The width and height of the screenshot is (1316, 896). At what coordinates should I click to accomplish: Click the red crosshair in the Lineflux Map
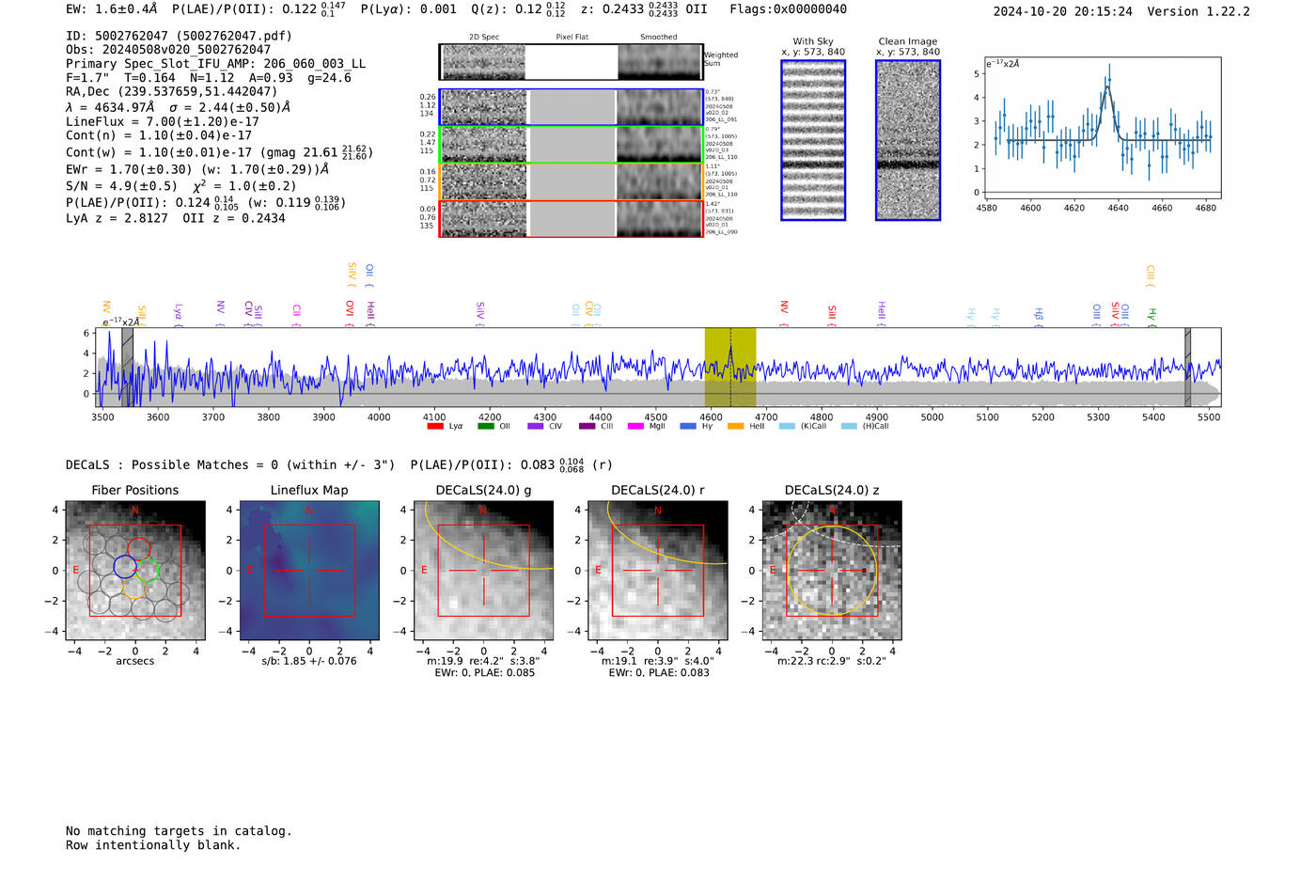[309, 570]
